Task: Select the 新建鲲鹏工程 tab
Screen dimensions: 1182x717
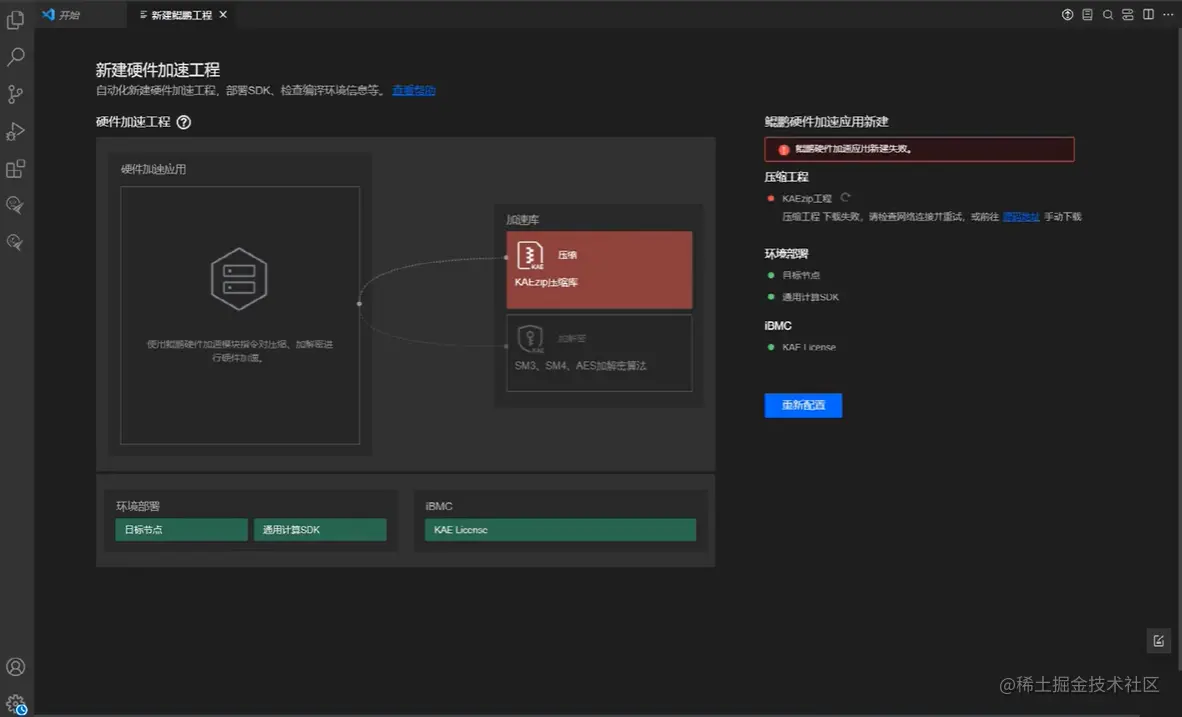Action: (181, 15)
